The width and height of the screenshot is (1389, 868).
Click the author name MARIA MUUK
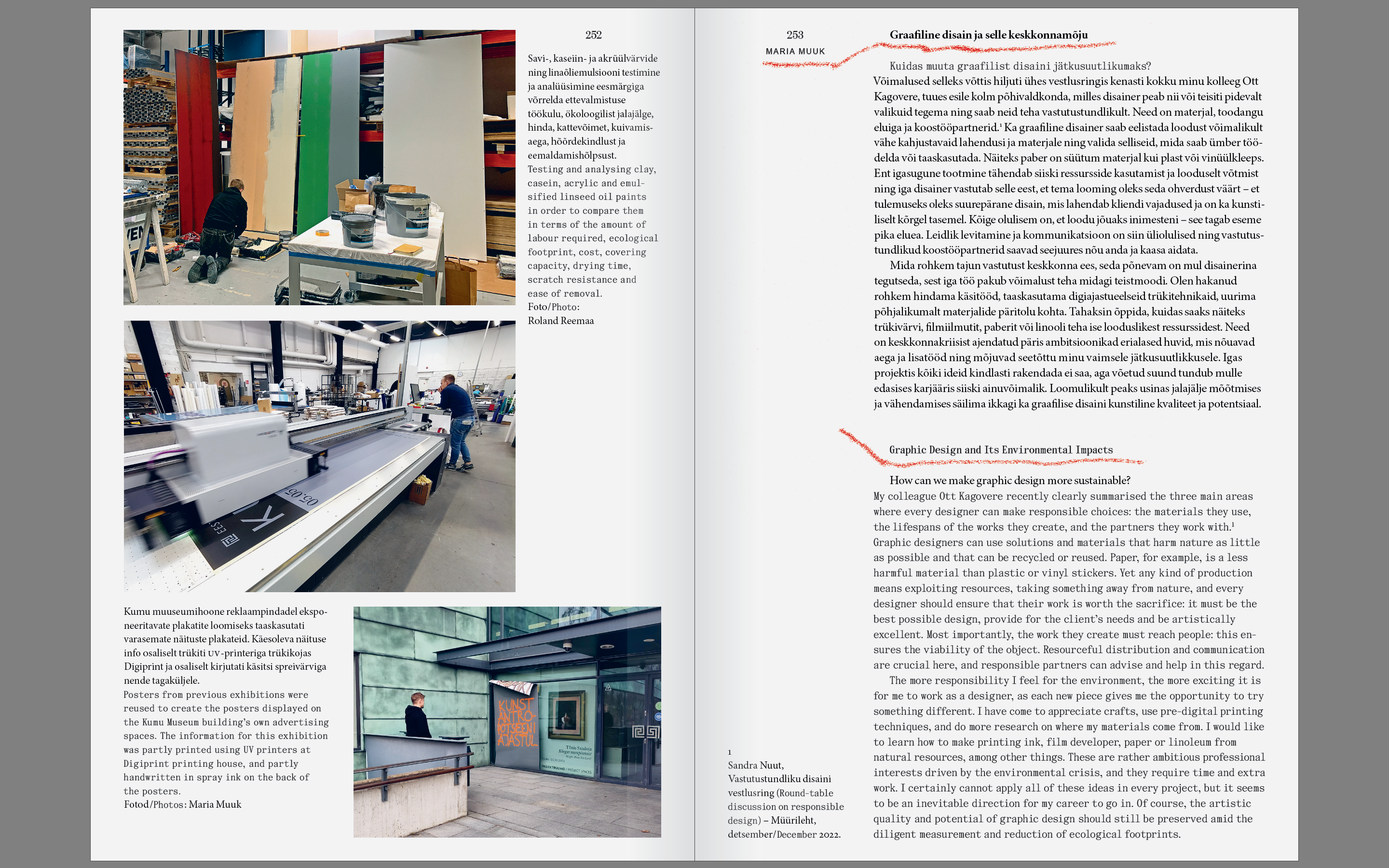tap(795, 51)
